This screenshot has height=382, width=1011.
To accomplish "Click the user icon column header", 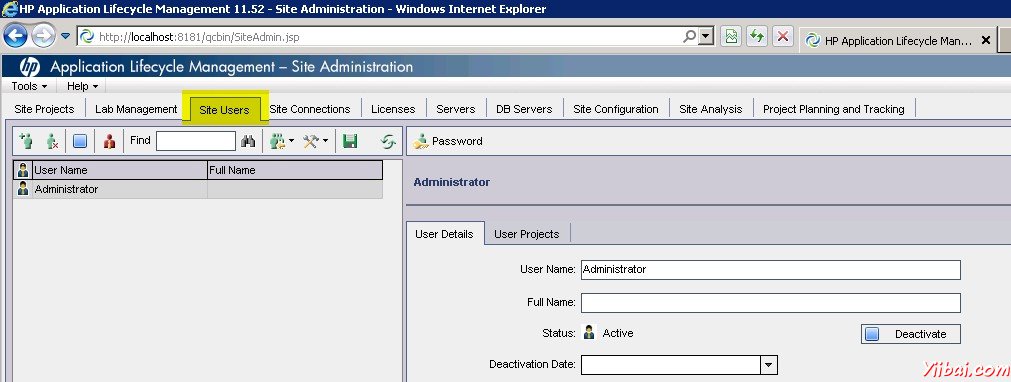I will [x=23, y=170].
